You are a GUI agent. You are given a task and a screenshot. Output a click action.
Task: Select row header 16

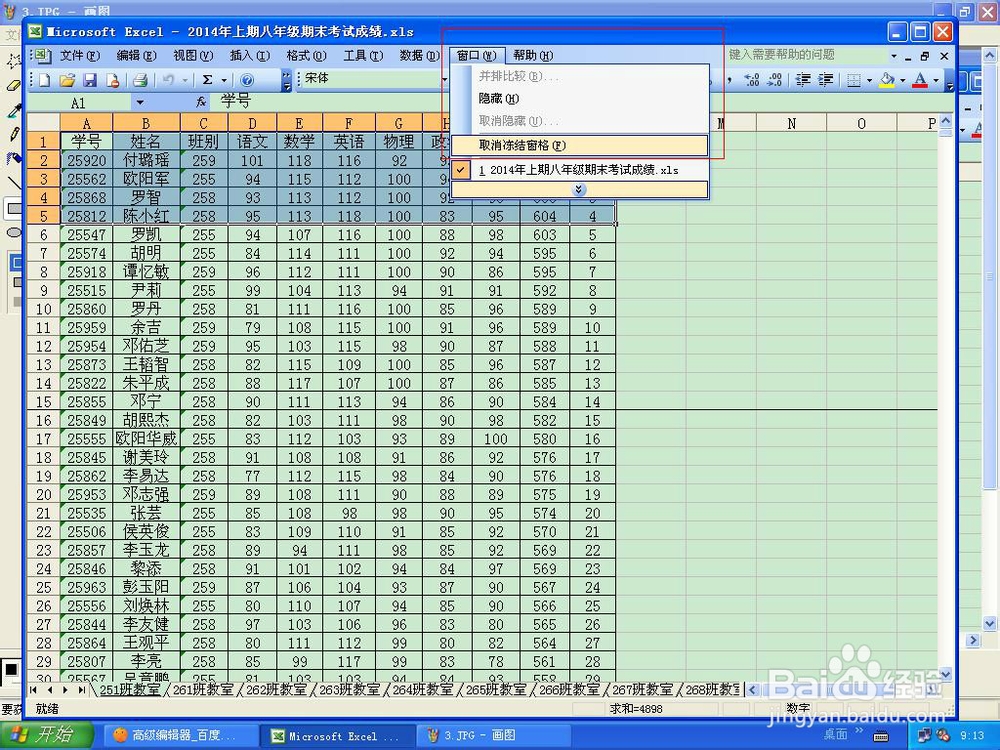43,421
